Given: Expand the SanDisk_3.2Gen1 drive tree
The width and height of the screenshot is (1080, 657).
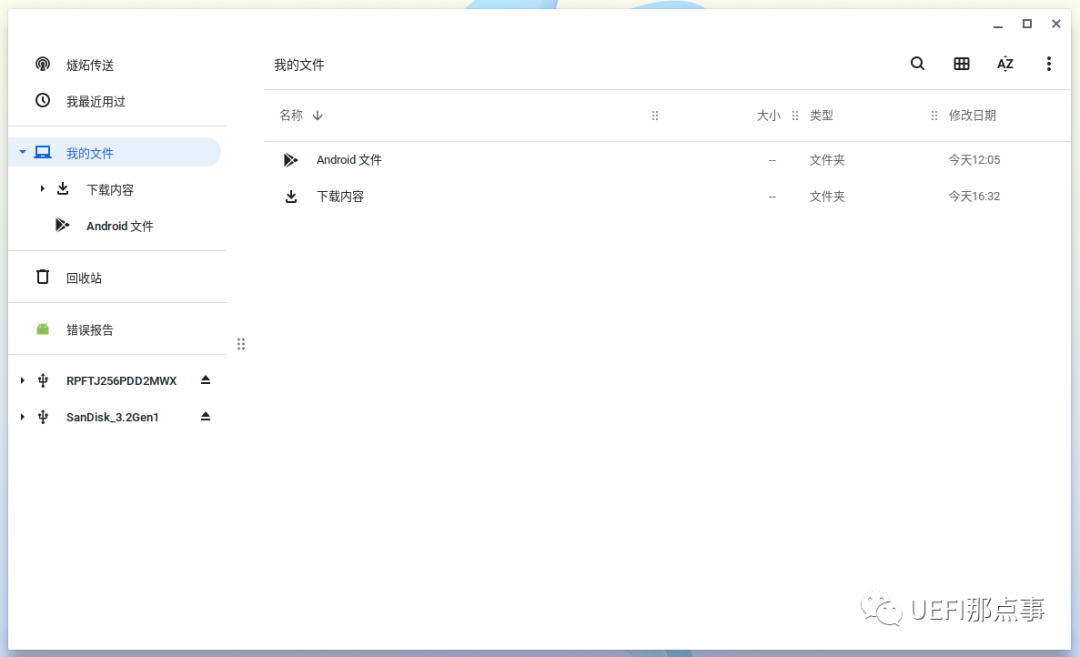Looking at the screenshot, I should [22, 416].
